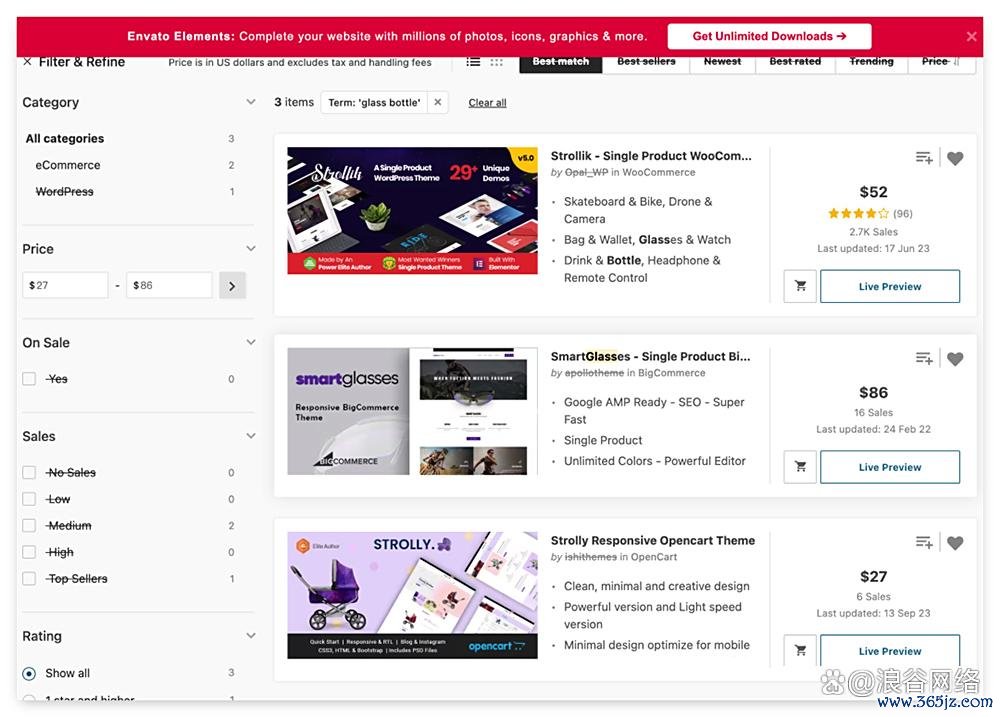Visit author ishithemes profile
The image size is (1000, 717).
tap(591, 557)
